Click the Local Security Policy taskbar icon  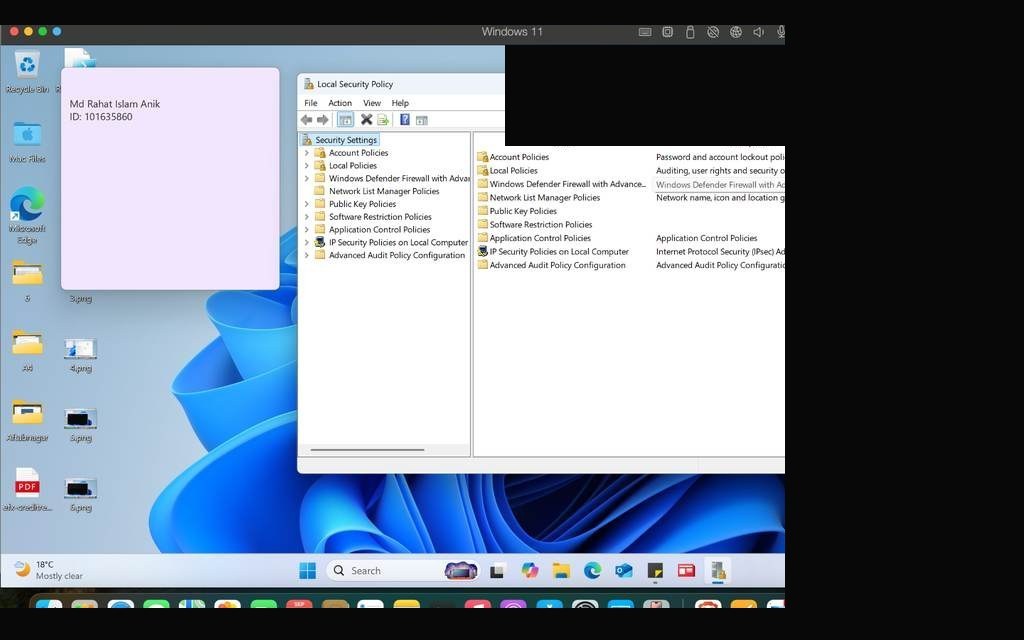click(718, 571)
